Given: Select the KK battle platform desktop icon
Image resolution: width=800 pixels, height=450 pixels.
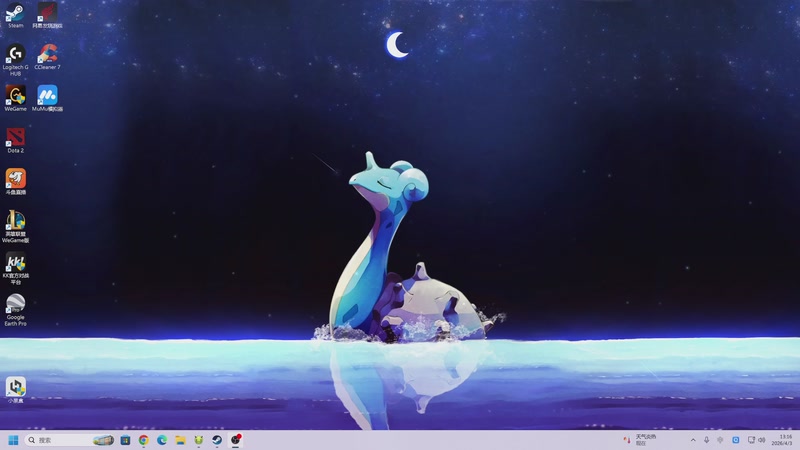Looking at the screenshot, I should tap(15, 269).
